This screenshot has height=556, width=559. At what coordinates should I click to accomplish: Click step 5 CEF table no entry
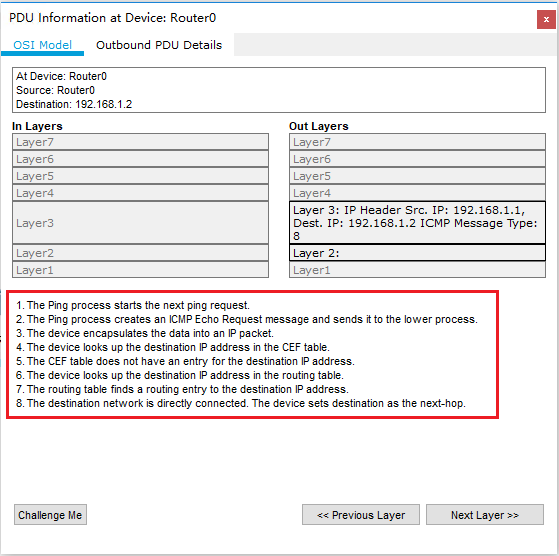185,361
